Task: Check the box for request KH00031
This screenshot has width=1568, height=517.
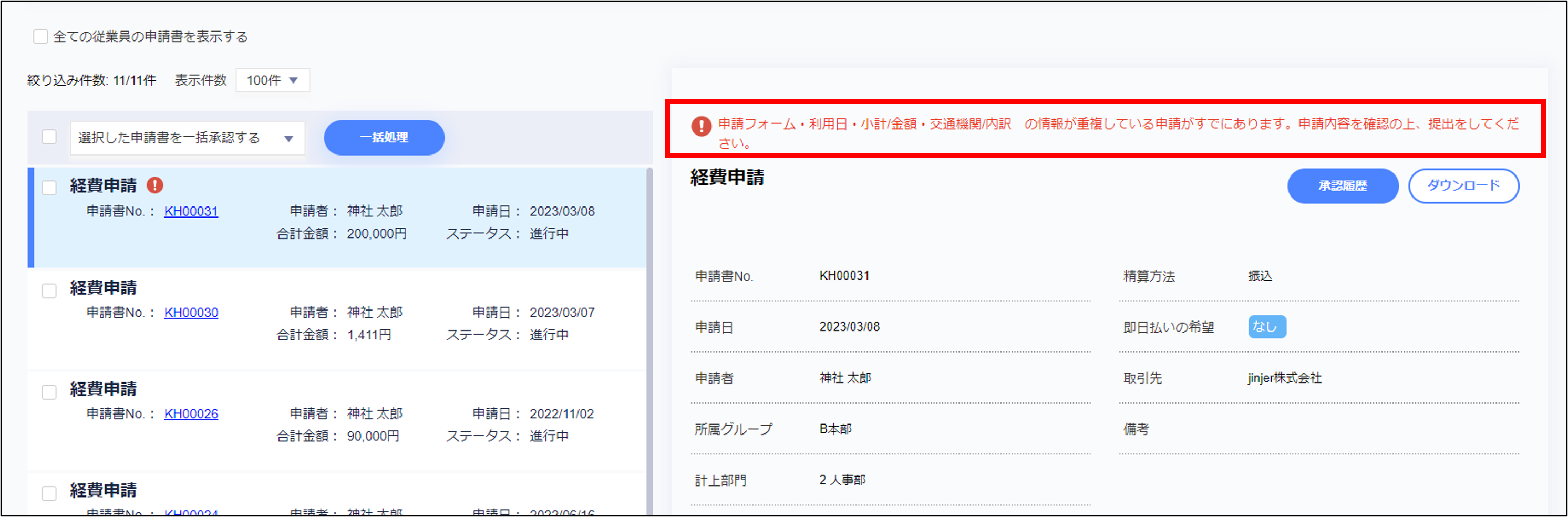Action: point(49,188)
